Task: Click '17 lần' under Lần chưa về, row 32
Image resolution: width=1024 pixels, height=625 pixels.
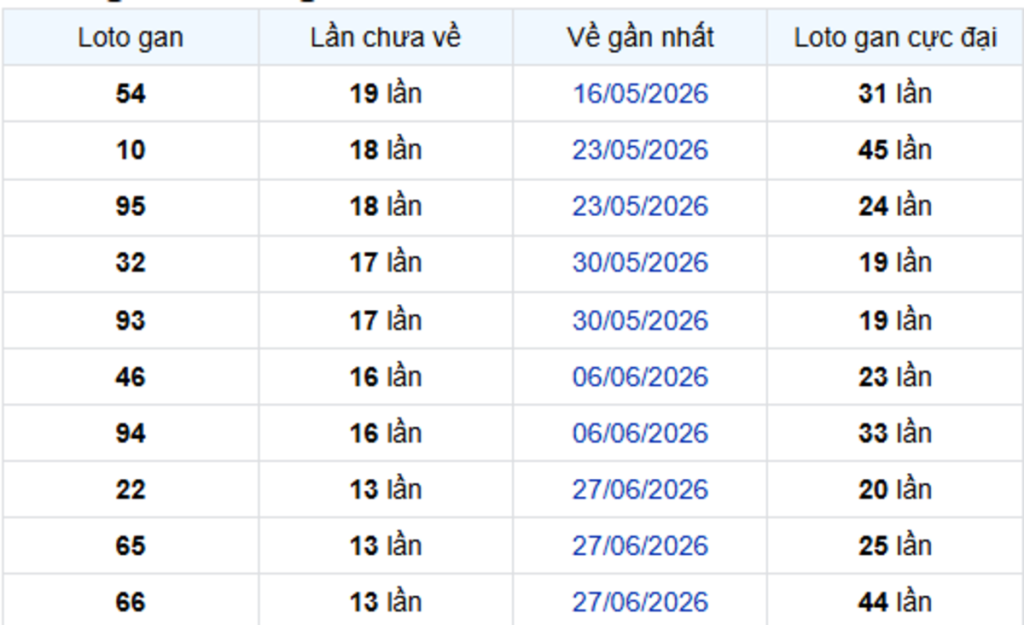Action: coord(385,263)
